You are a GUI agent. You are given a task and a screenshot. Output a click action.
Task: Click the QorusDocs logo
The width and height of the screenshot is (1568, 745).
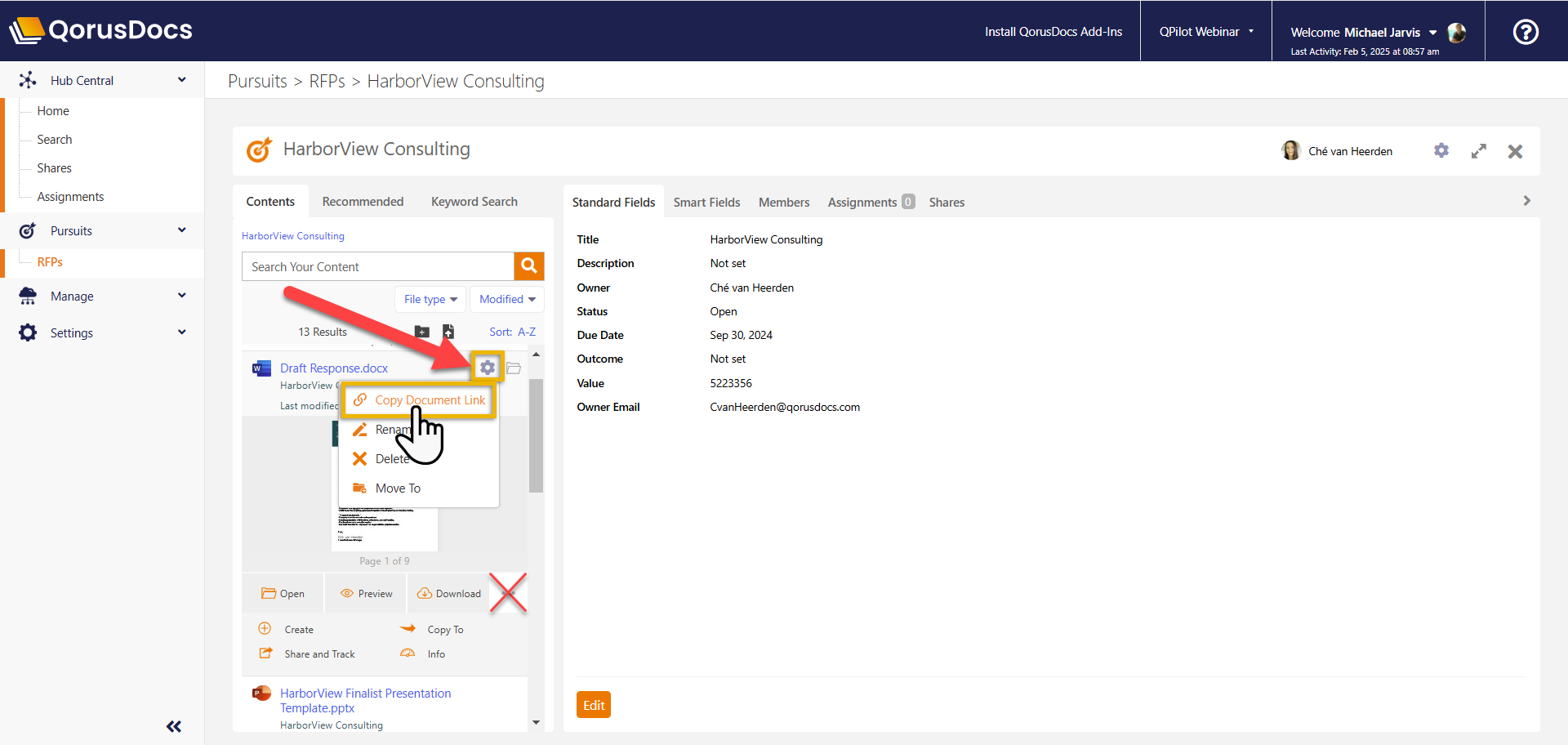coord(101,30)
